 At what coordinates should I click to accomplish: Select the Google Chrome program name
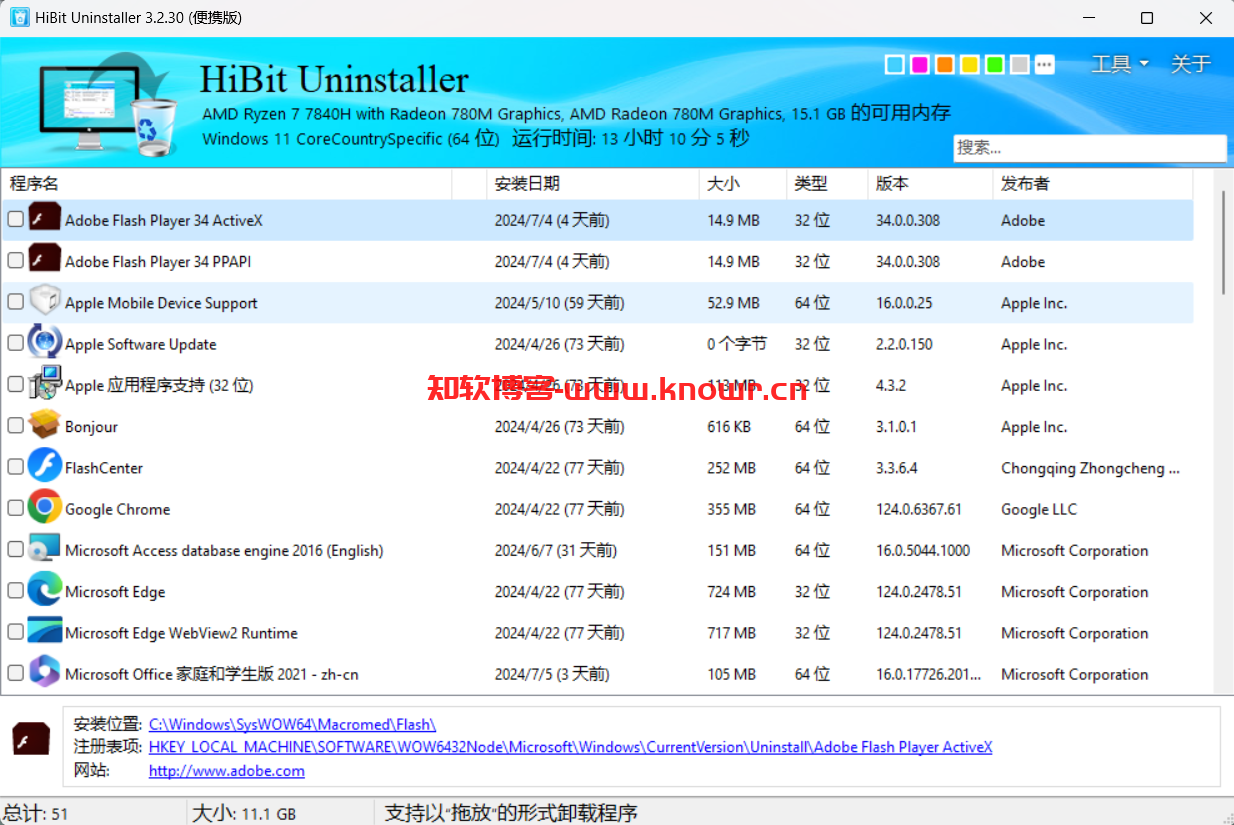pyautogui.click(x=117, y=509)
